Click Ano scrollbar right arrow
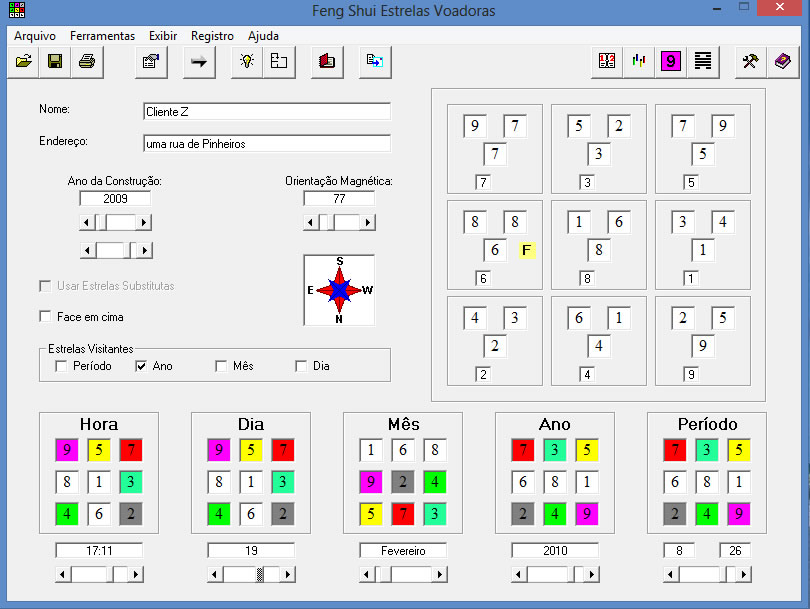Viewport: 810px width, 609px height. pyautogui.click(x=592, y=574)
